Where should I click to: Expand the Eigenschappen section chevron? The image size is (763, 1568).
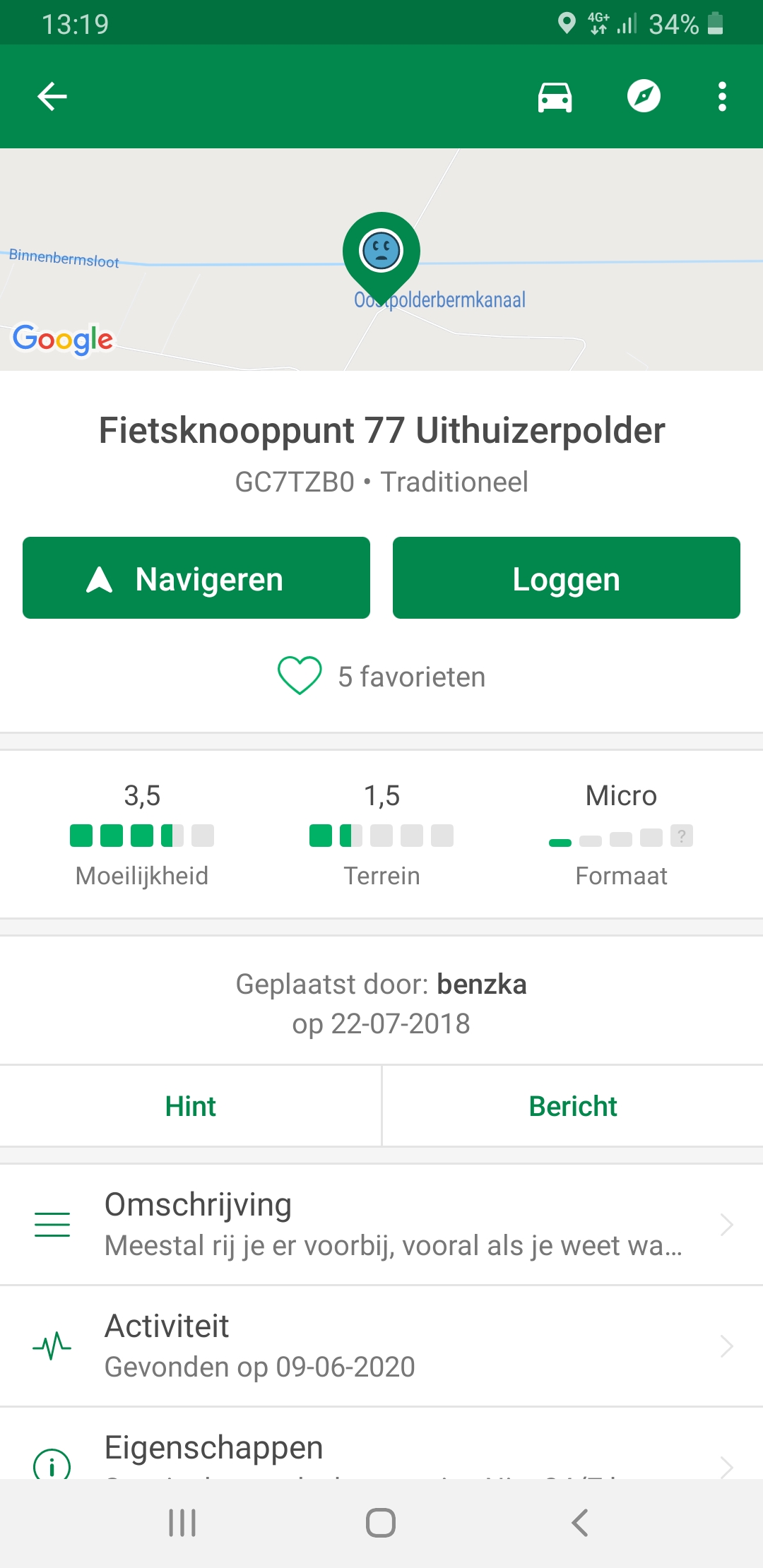pyautogui.click(x=727, y=1466)
